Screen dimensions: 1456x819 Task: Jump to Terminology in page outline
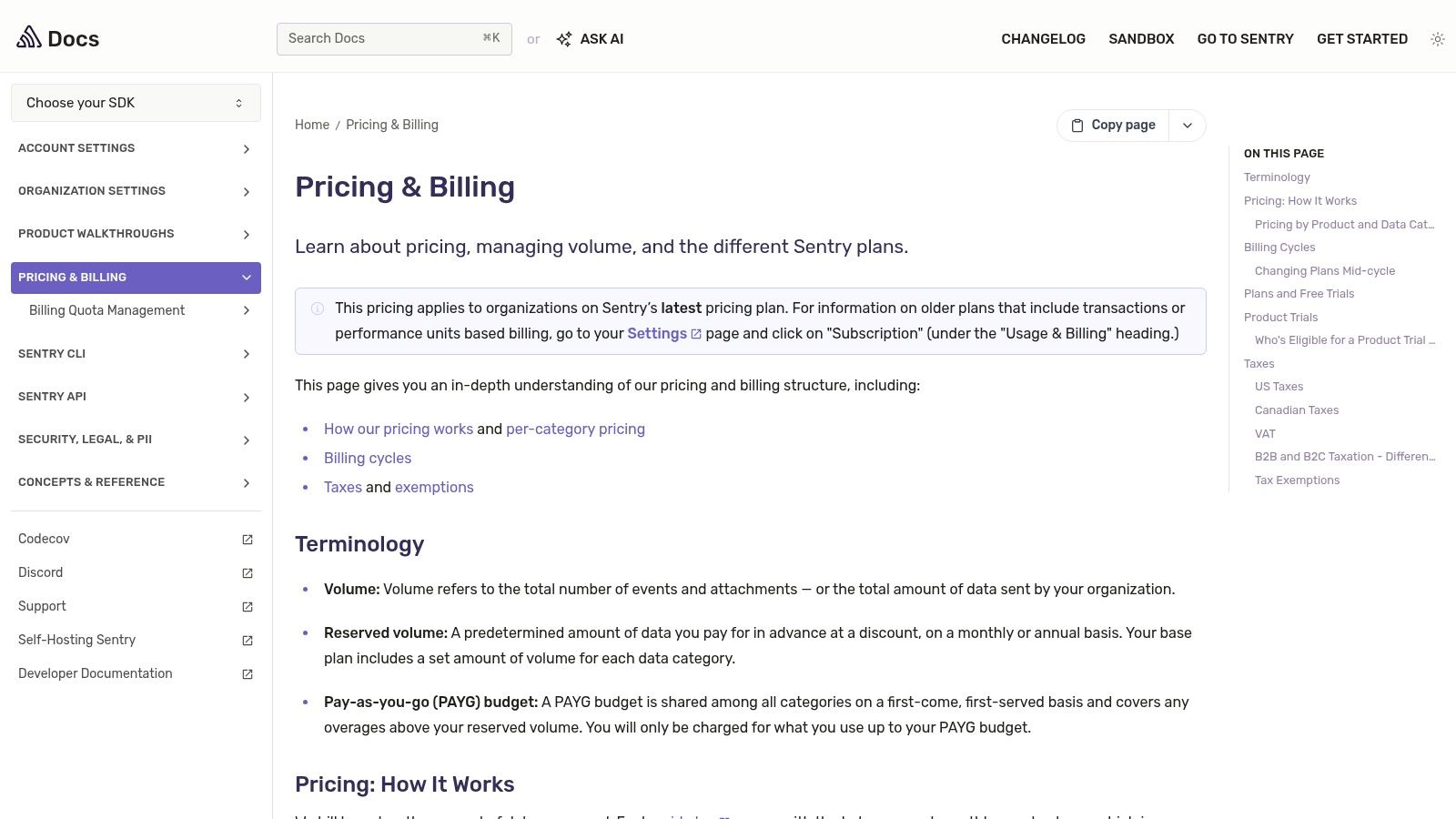(x=1277, y=177)
